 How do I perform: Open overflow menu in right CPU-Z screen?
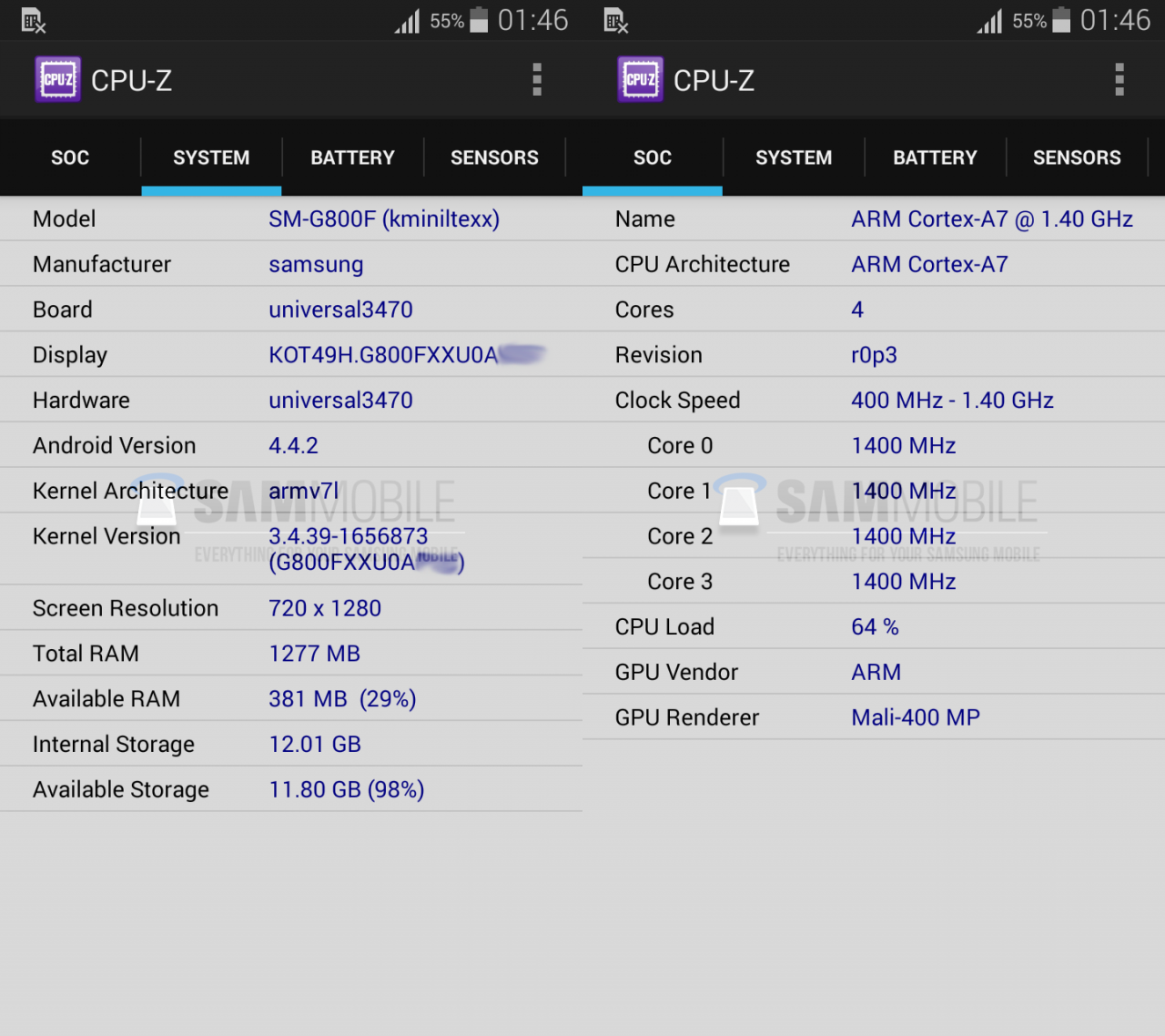1119,80
